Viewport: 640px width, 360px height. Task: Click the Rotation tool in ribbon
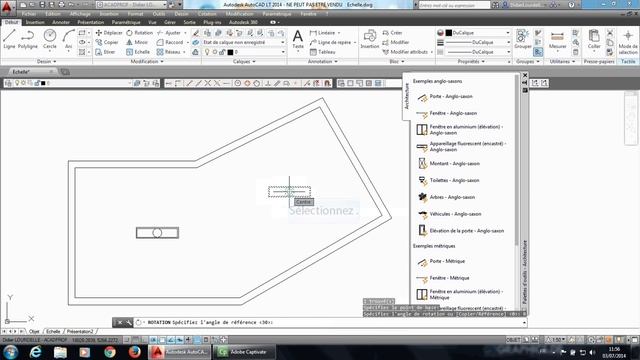tap(140, 33)
